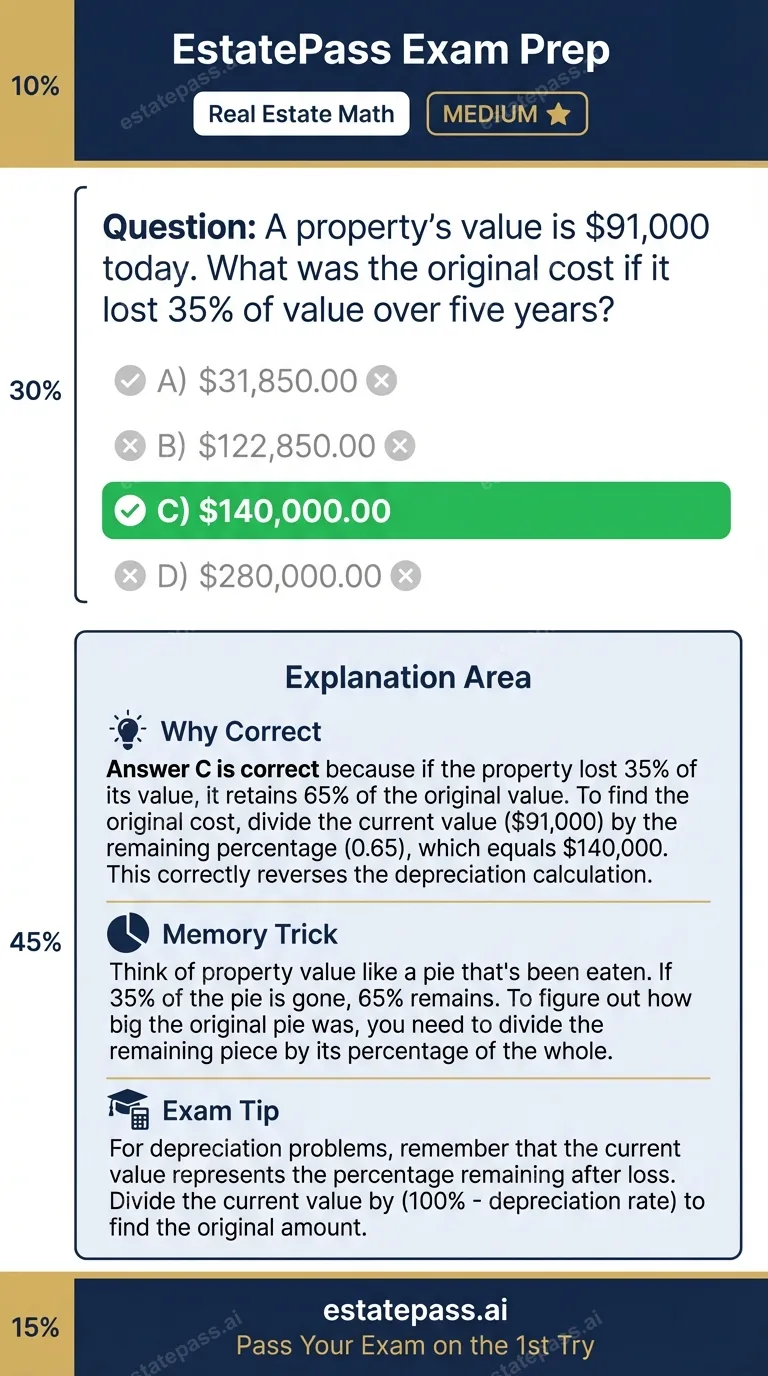Dismiss option D using its trailing X icon

pyautogui.click(x=404, y=575)
